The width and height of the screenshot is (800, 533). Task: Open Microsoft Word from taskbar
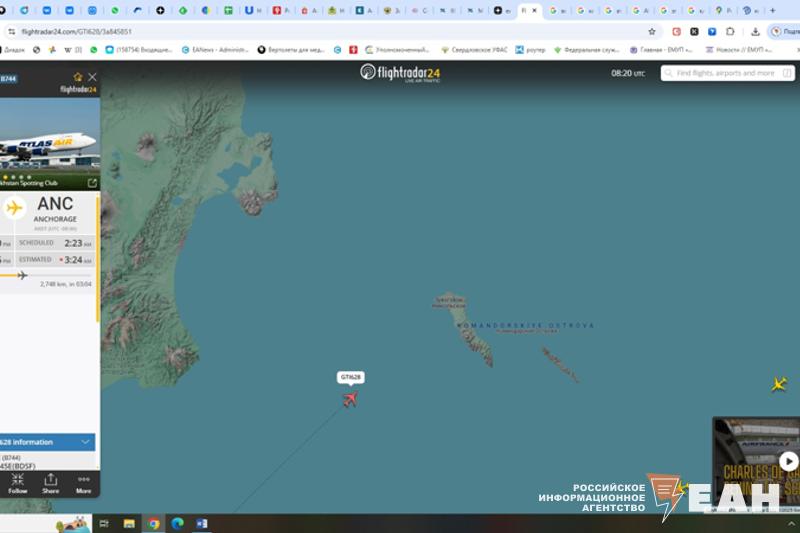click(201, 523)
